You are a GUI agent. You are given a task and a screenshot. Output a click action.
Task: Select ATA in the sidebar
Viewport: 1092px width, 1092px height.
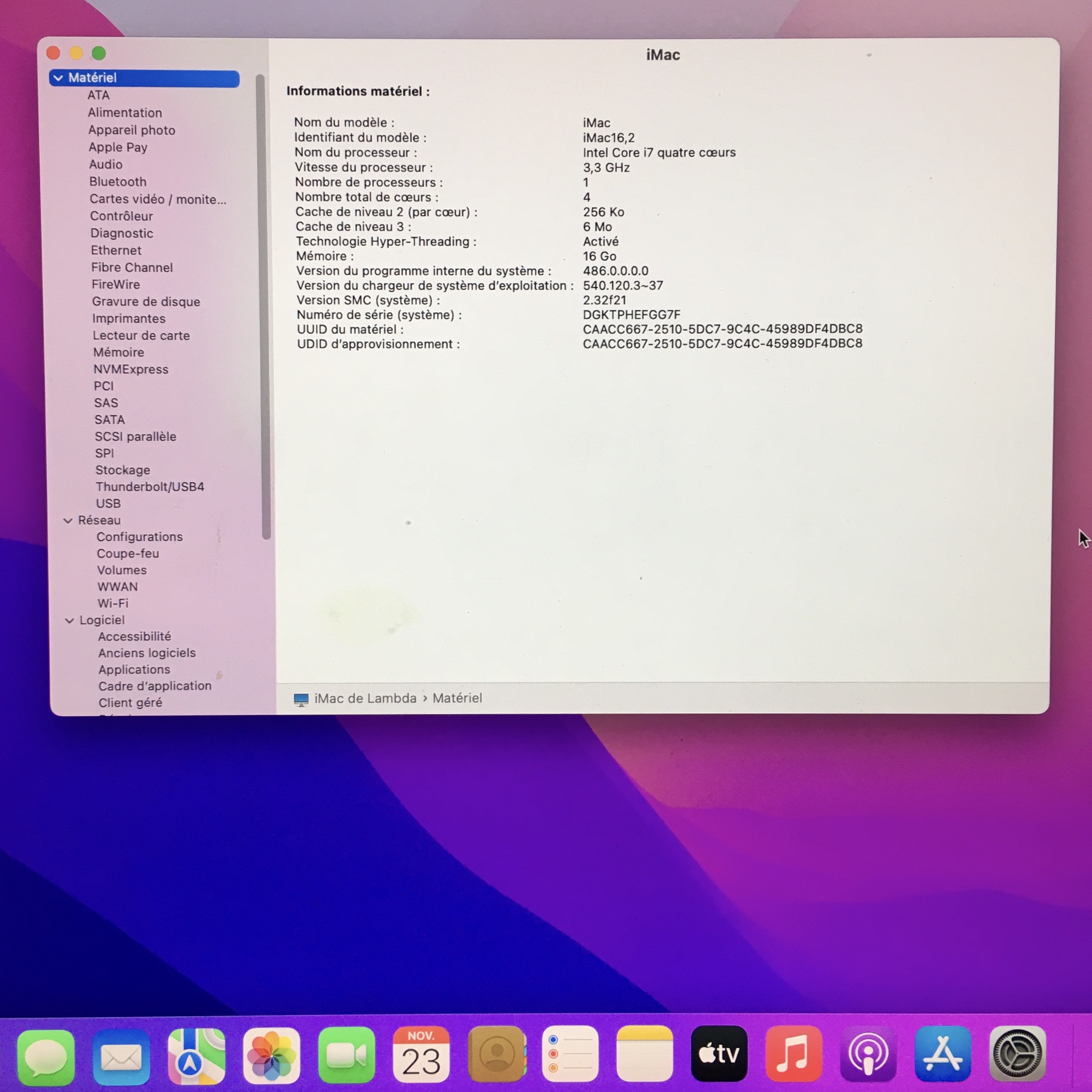click(98, 96)
